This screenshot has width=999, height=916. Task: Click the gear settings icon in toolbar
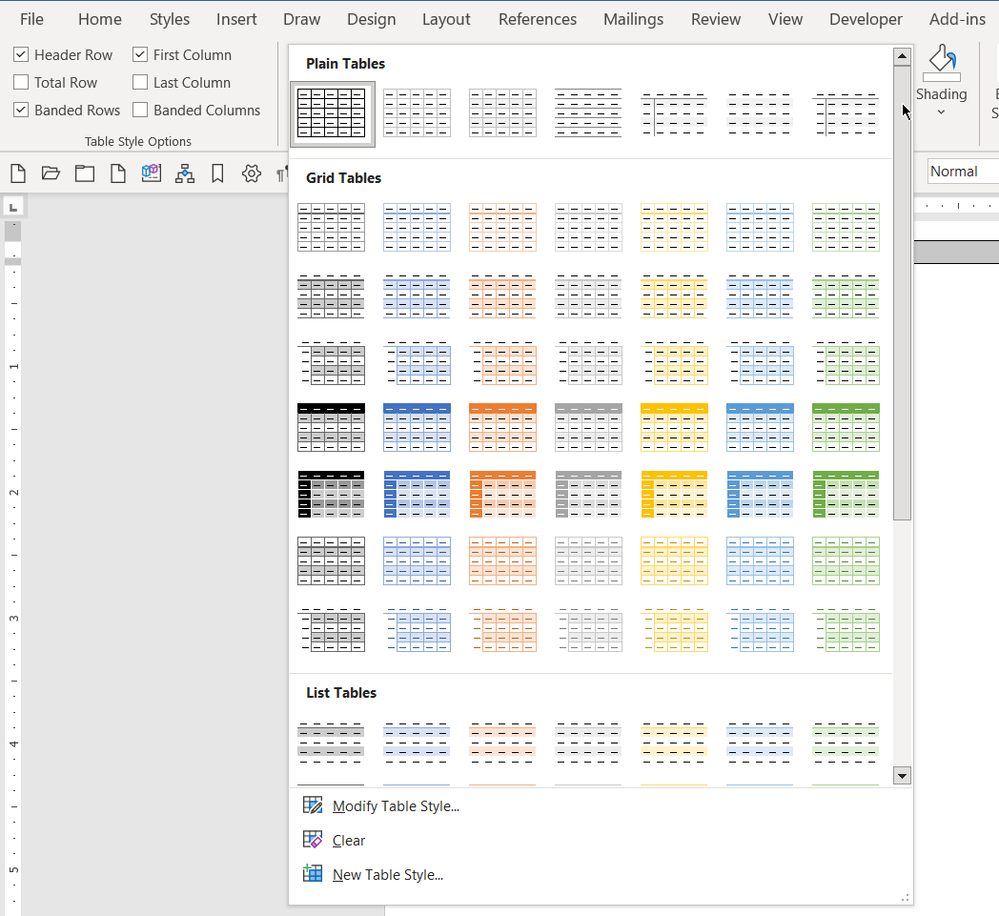click(252, 173)
